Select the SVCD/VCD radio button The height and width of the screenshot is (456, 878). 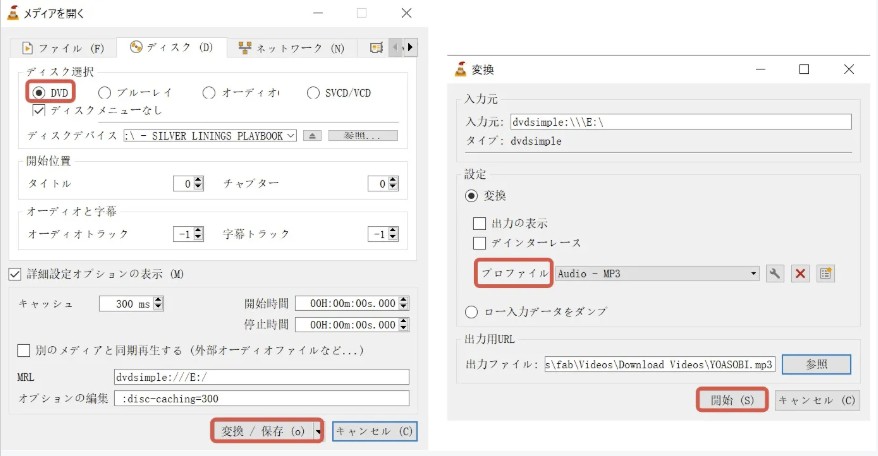coord(313,92)
